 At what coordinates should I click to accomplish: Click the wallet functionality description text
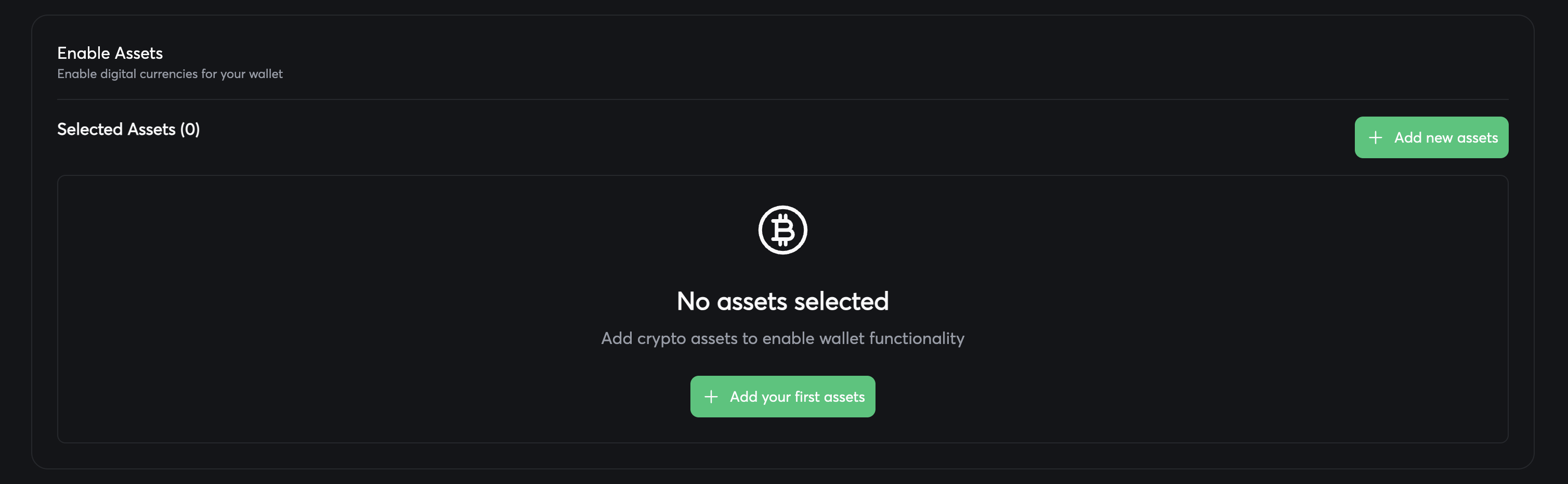pos(782,338)
